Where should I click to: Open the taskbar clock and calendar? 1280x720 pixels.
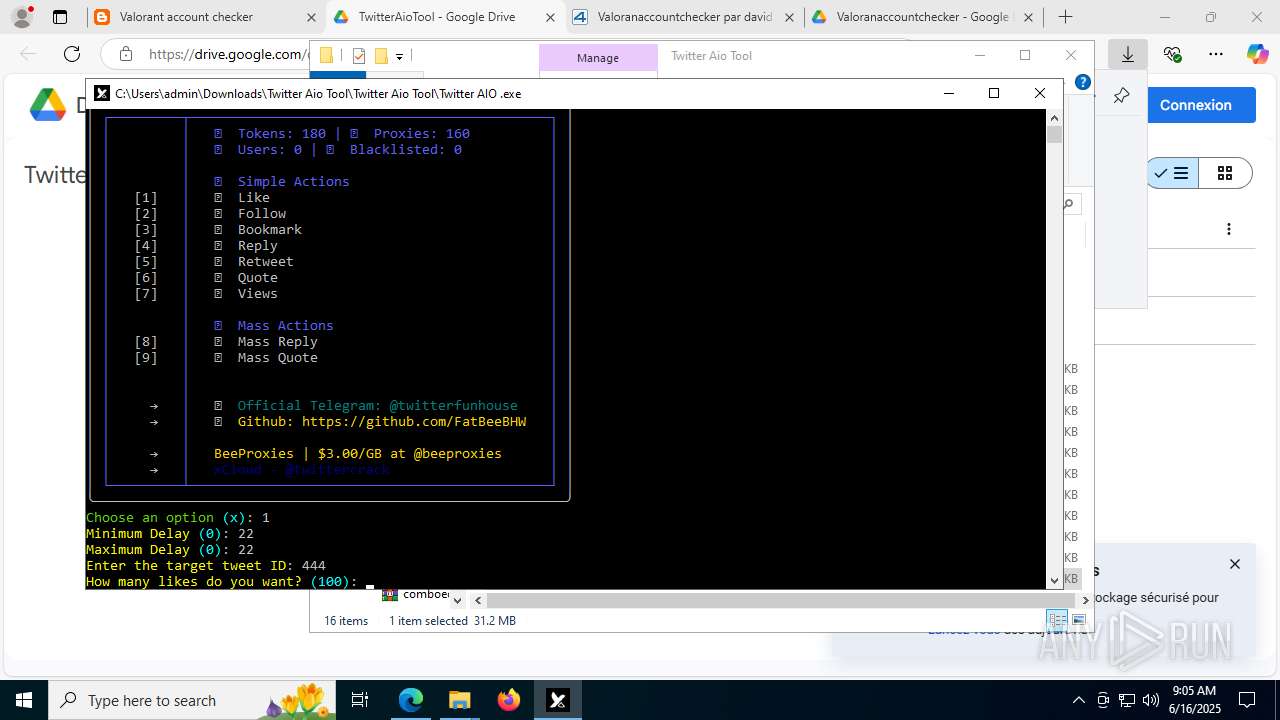pos(1194,700)
